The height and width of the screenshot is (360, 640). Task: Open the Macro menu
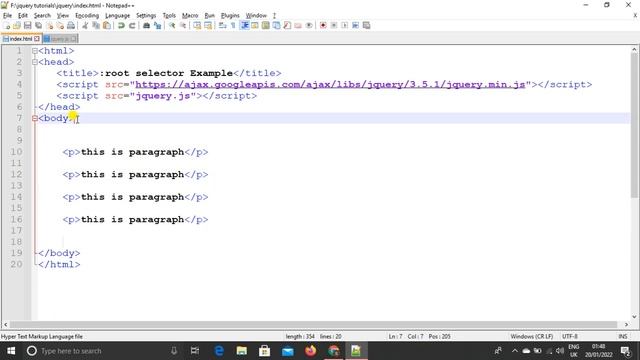coord(190,16)
